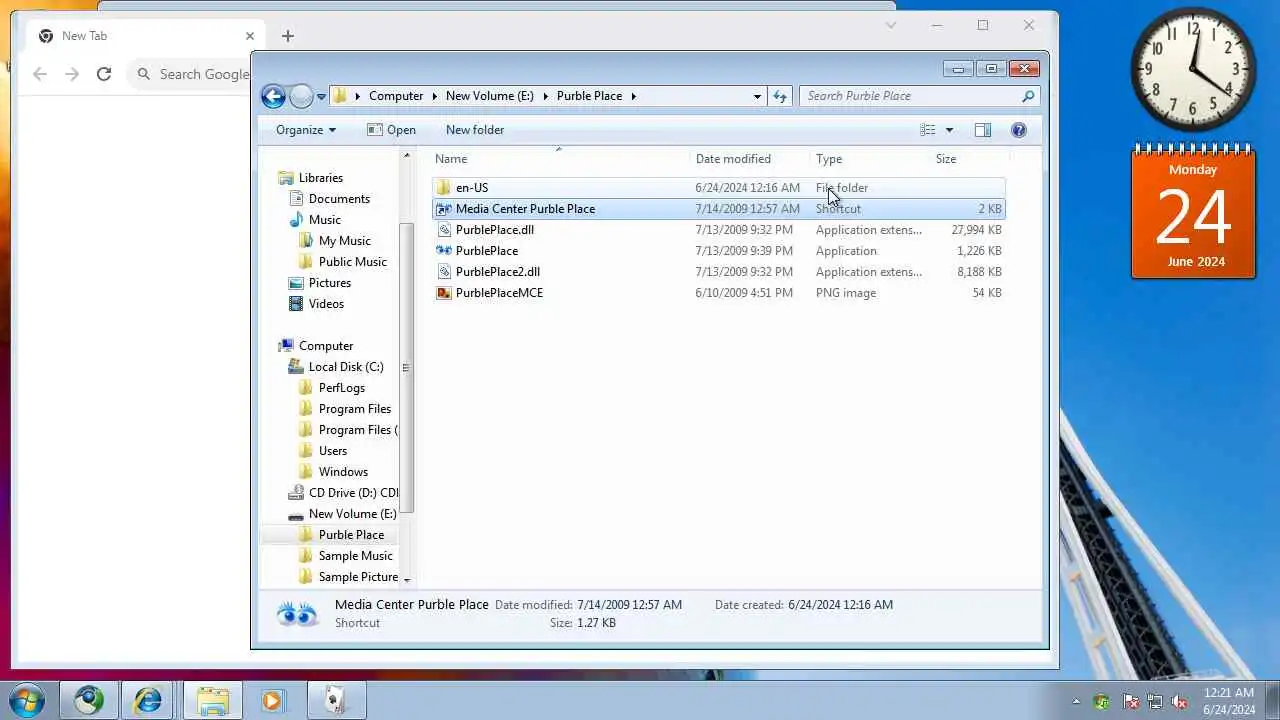Expand arrow after Computer in breadcrumb
Viewport: 1280px width, 720px height.
click(435, 96)
